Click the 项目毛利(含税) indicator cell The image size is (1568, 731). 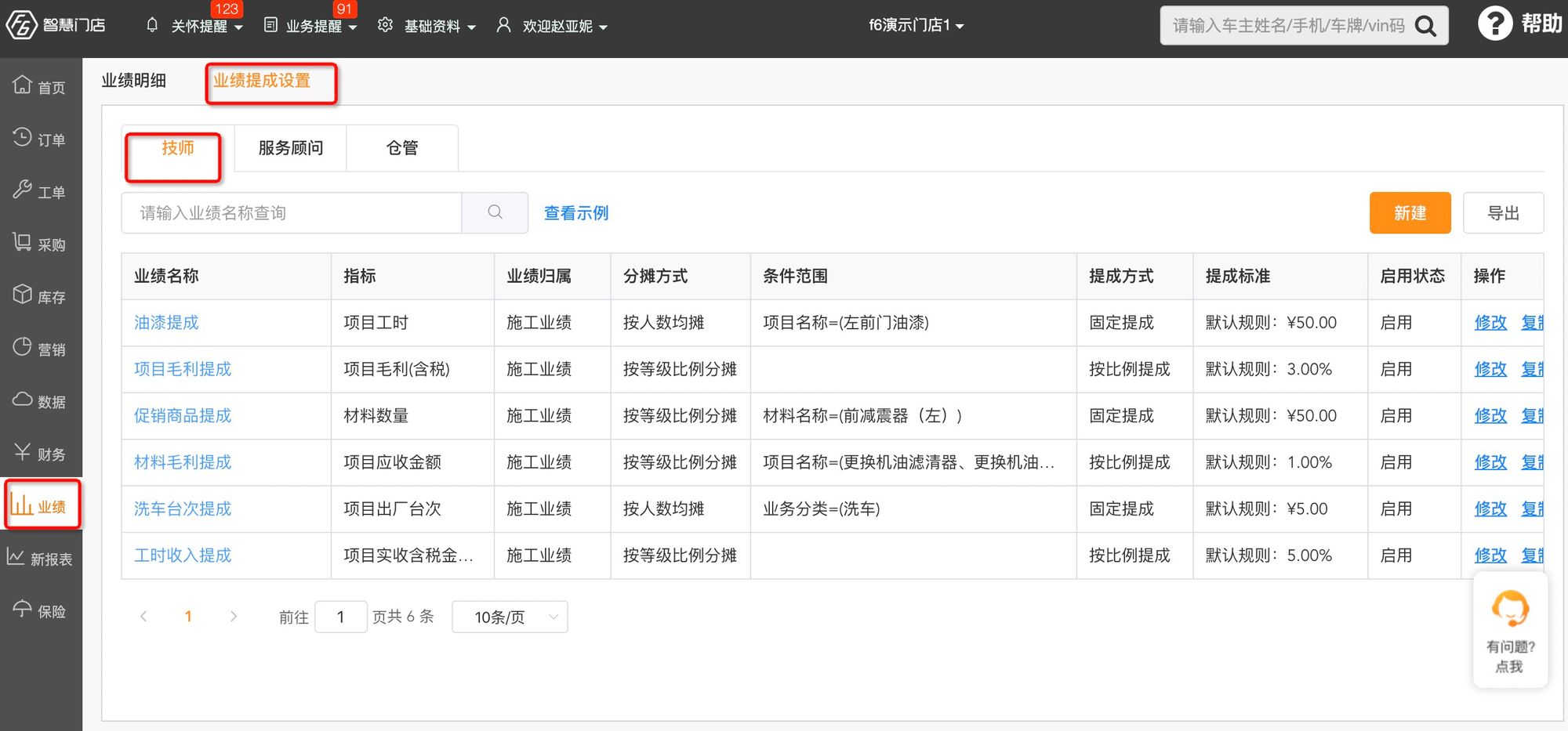412,368
